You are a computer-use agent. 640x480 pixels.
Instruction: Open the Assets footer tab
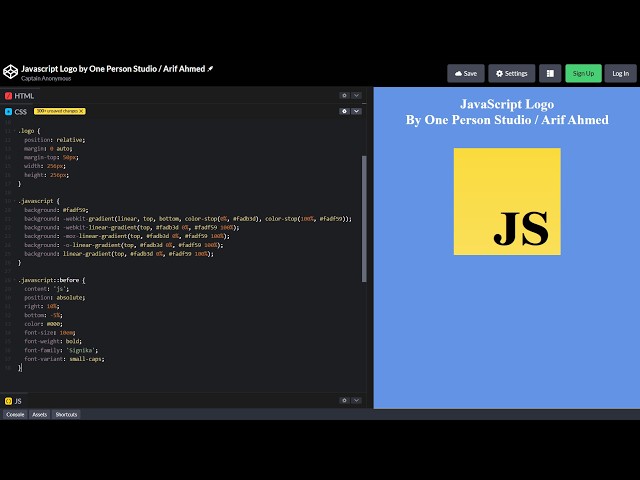pyautogui.click(x=40, y=415)
